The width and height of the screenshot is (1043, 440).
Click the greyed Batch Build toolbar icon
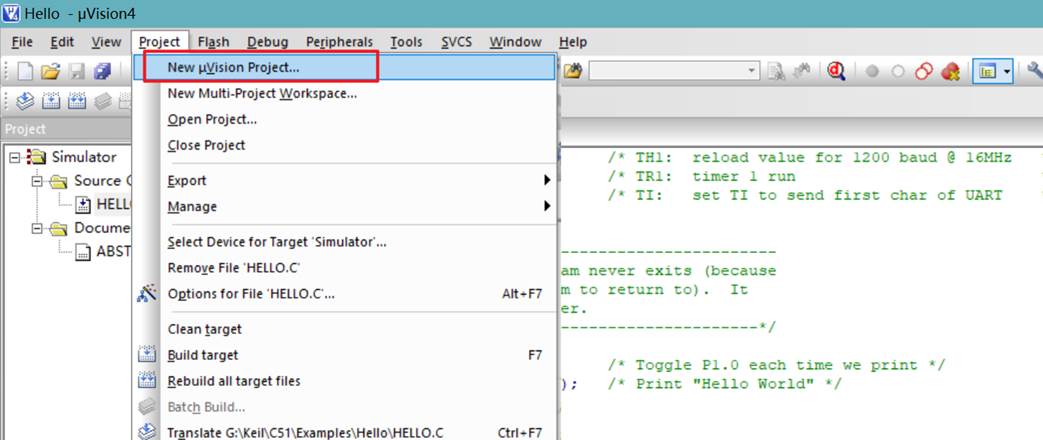(x=102, y=101)
